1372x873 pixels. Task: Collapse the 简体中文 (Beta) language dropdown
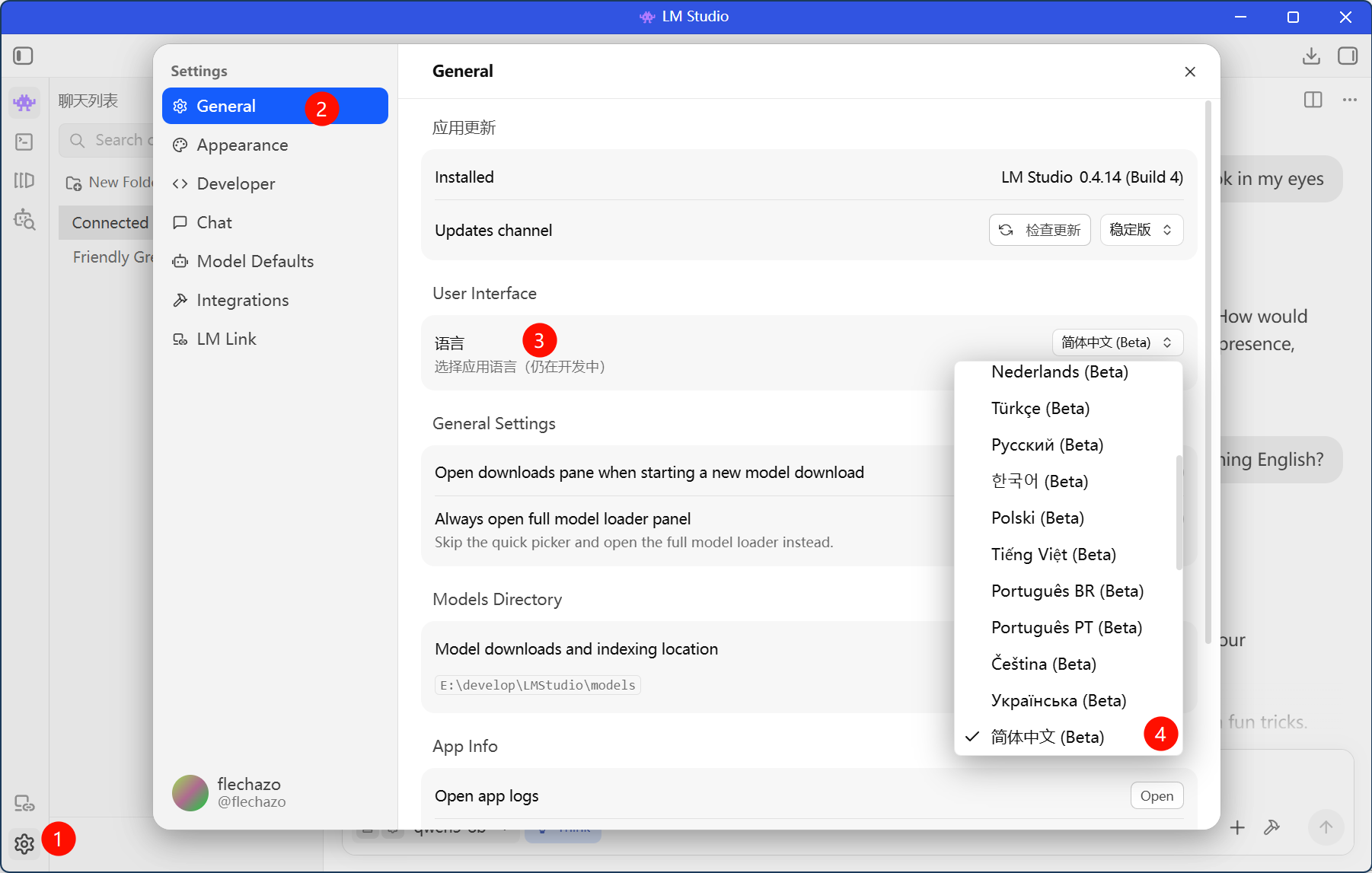coord(1118,343)
